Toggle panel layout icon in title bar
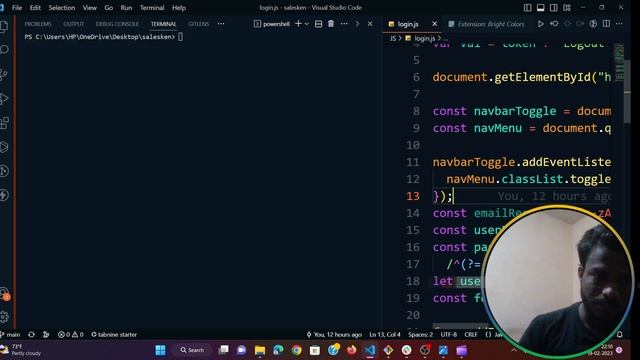Image resolution: width=640 pixels, height=360 pixels. tap(540, 8)
